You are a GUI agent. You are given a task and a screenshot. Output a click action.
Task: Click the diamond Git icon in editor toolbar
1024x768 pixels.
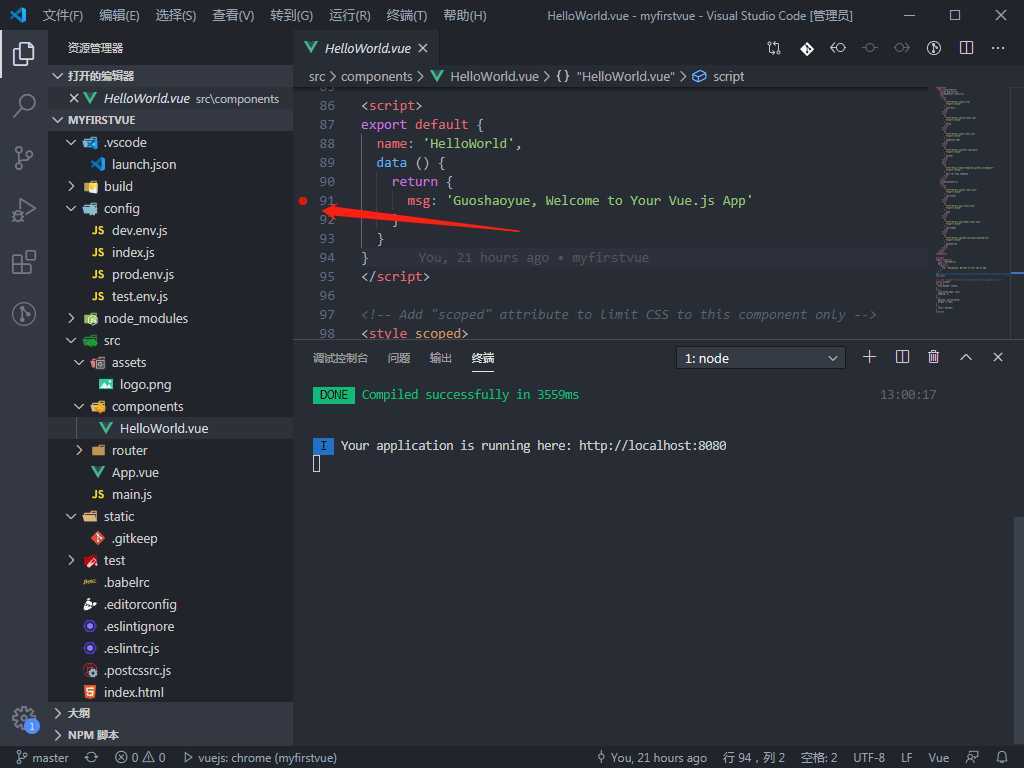pos(807,48)
